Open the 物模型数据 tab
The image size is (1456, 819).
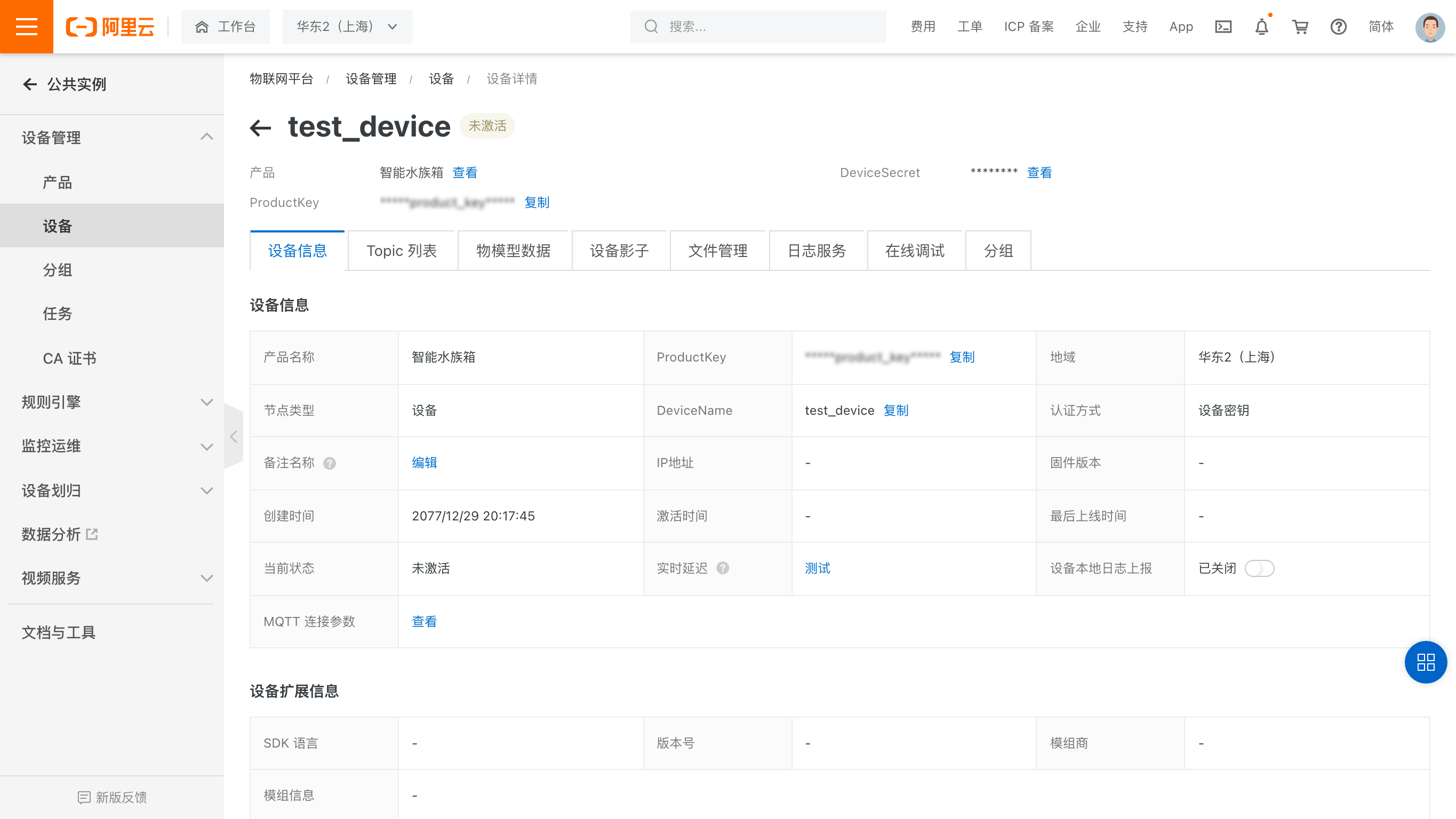point(513,251)
